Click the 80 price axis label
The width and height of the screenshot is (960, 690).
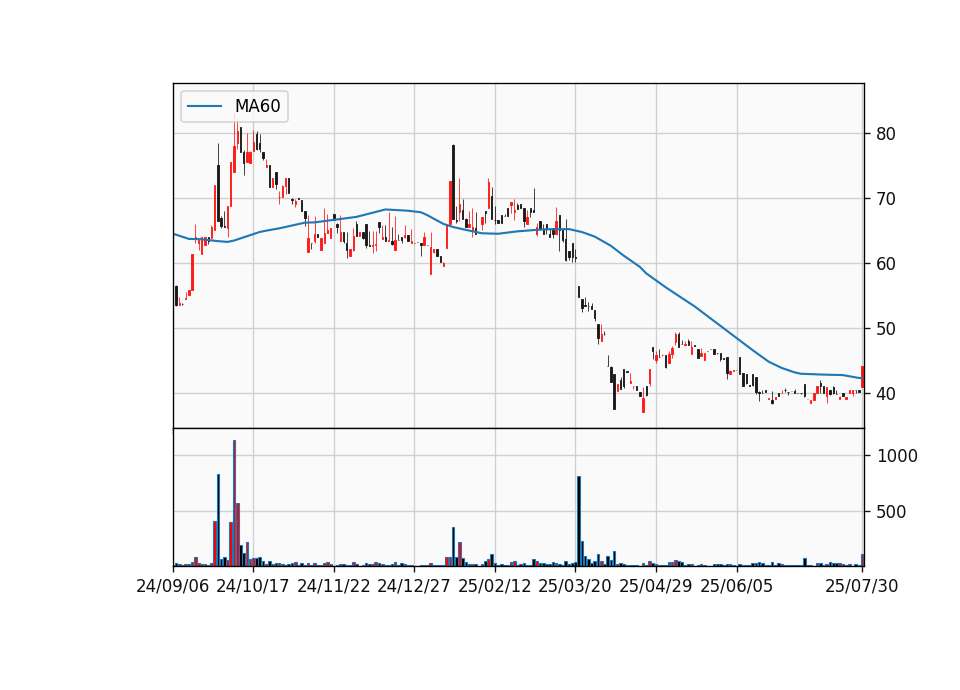pos(885,134)
